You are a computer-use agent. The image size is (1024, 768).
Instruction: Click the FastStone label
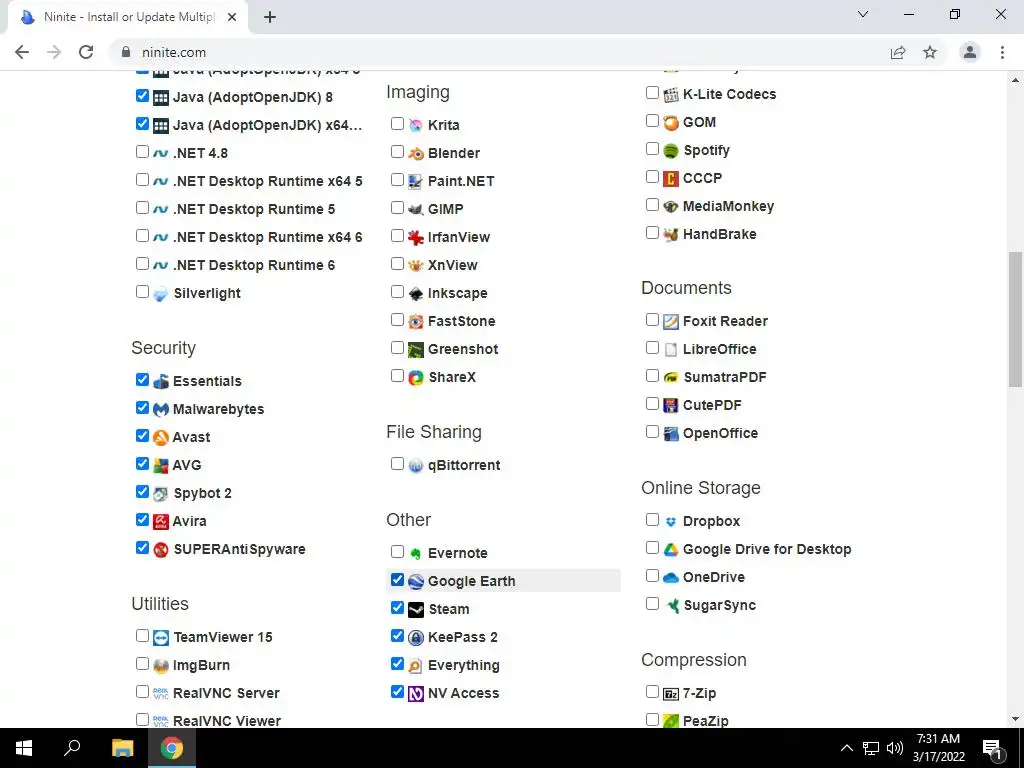462,321
